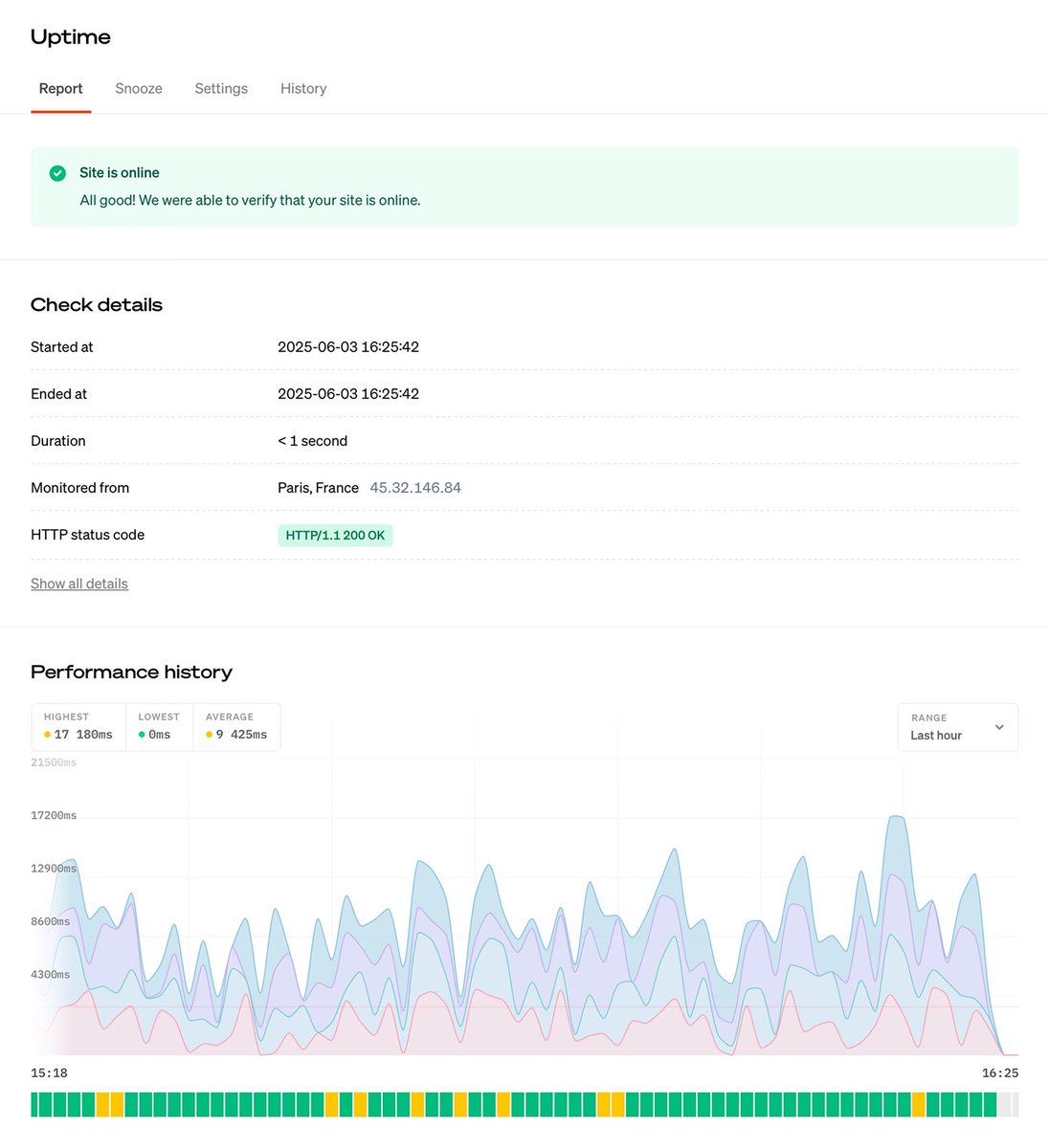This screenshot has width=1049, height=1148.
Task: Go to the History tab
Action: pyautogui.click(x=303, y=89)
